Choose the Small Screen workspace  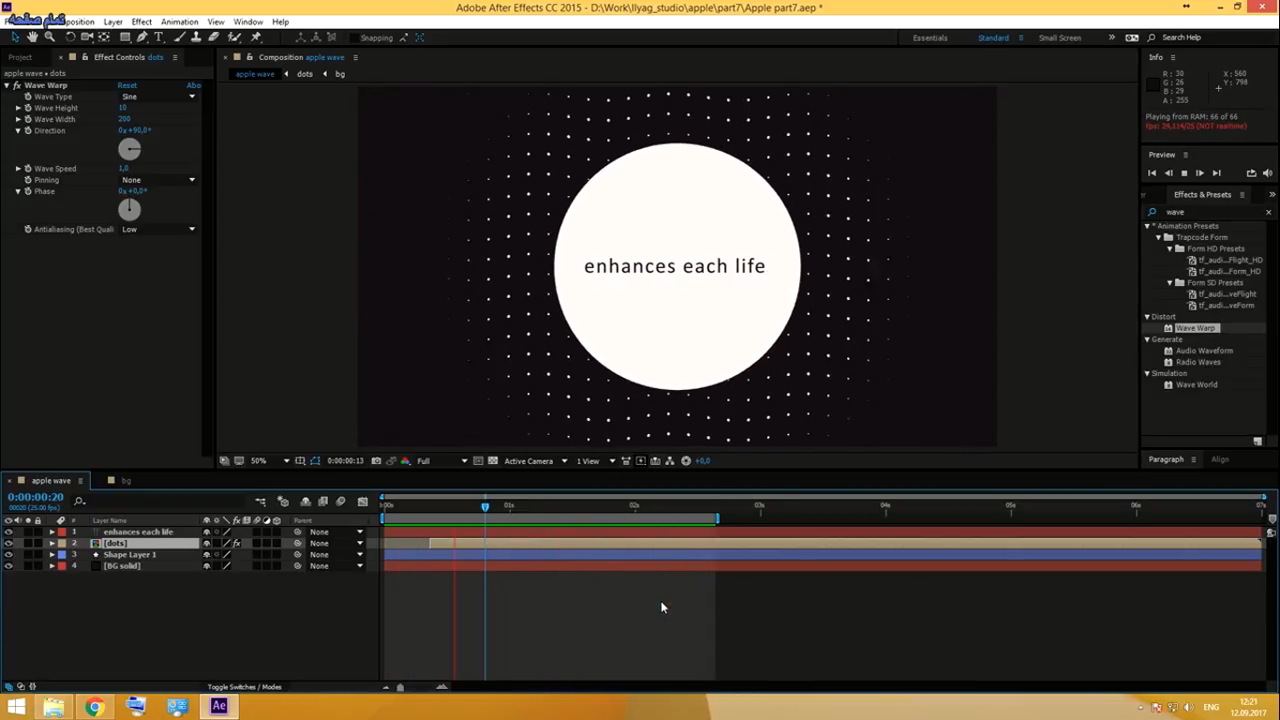point(1060,38)
